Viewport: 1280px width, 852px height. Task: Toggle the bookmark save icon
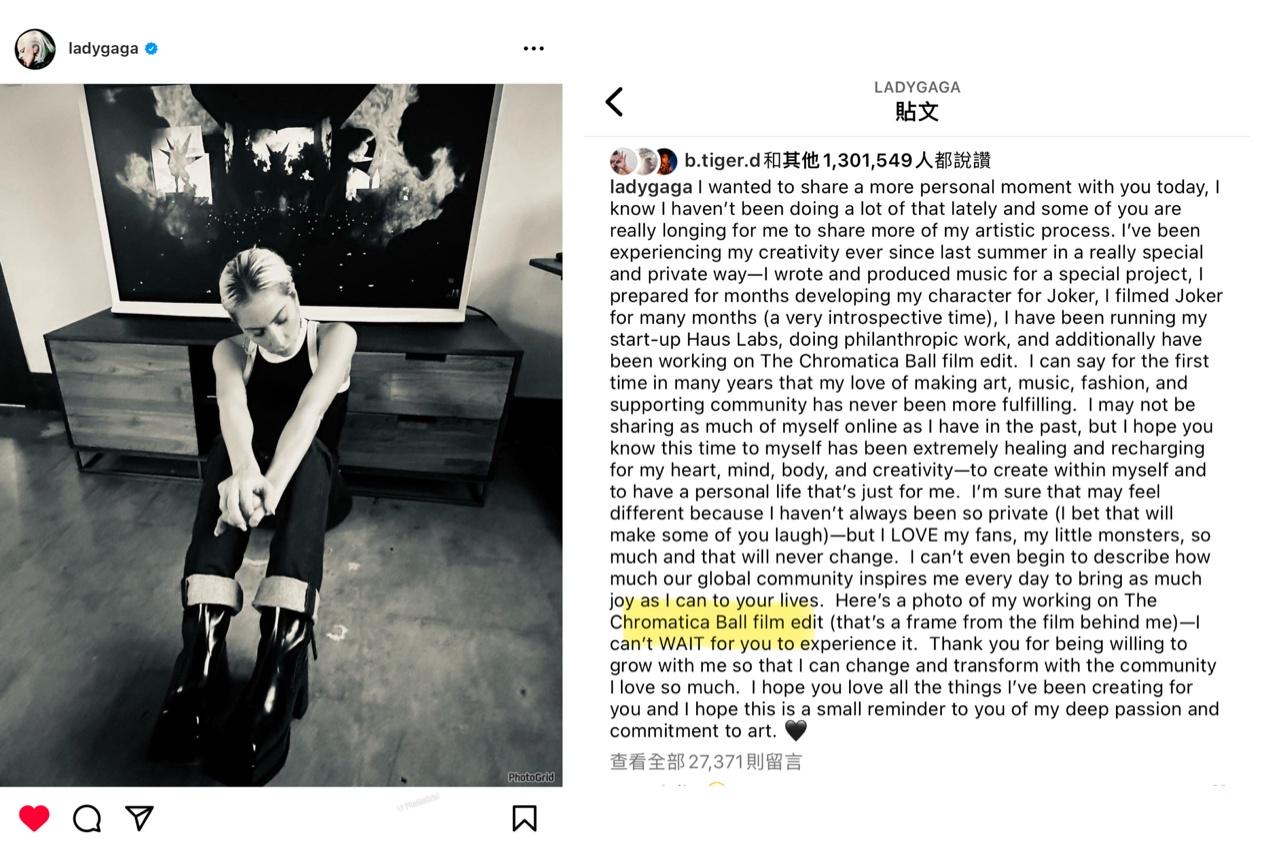tap(524, 818)
